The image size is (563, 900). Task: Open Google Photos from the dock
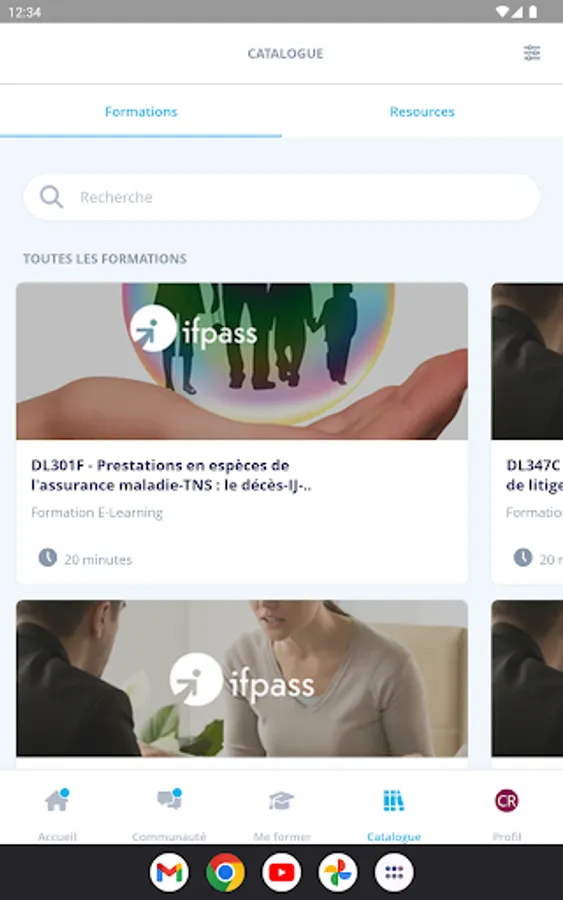337,872
